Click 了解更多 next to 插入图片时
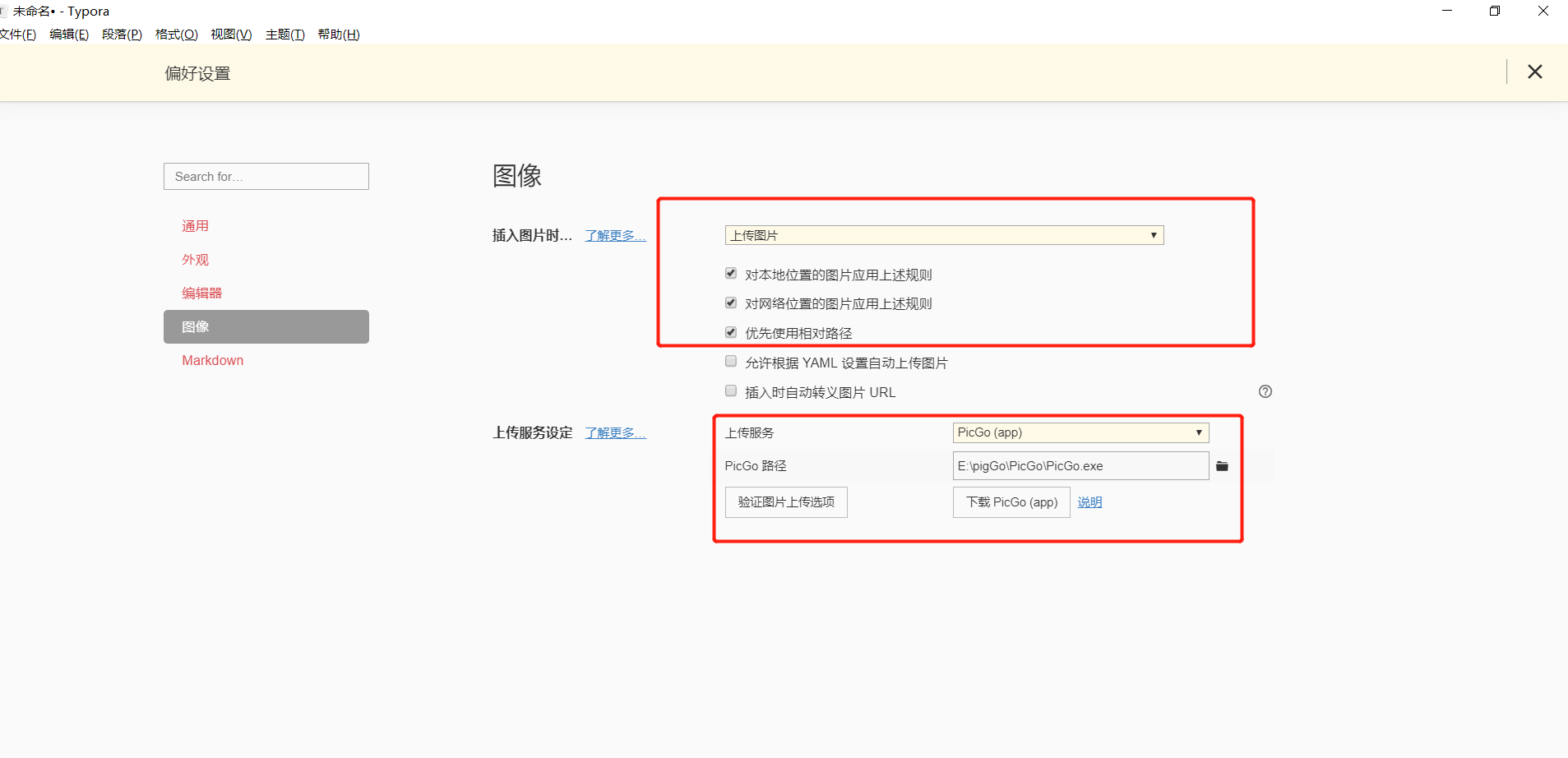 614,235
